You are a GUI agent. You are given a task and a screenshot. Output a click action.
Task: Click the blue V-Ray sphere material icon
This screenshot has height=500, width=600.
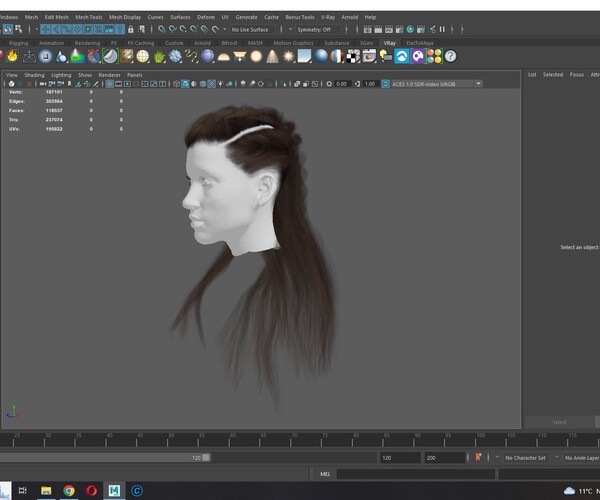(x=321, y=56)
